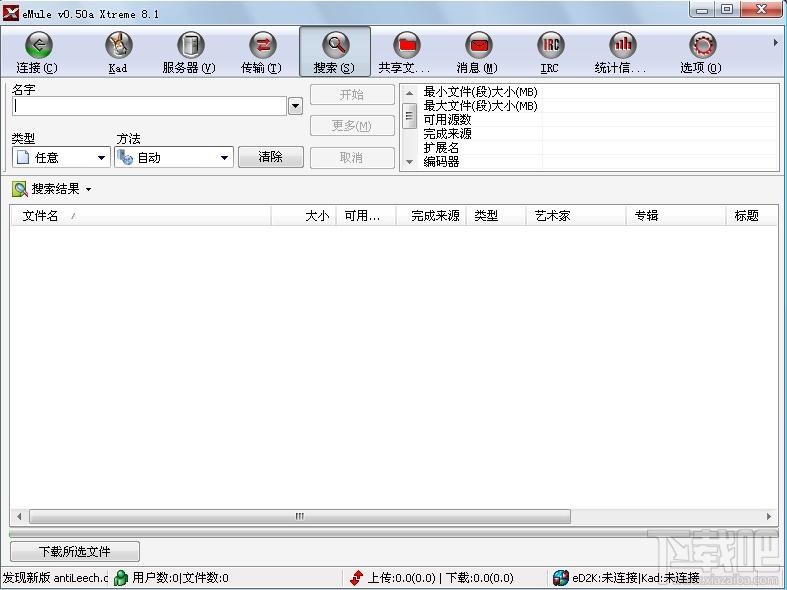787x590 pixels.
Task: Click the horizontal scrollbar in results list
Action: click(300, 517)
